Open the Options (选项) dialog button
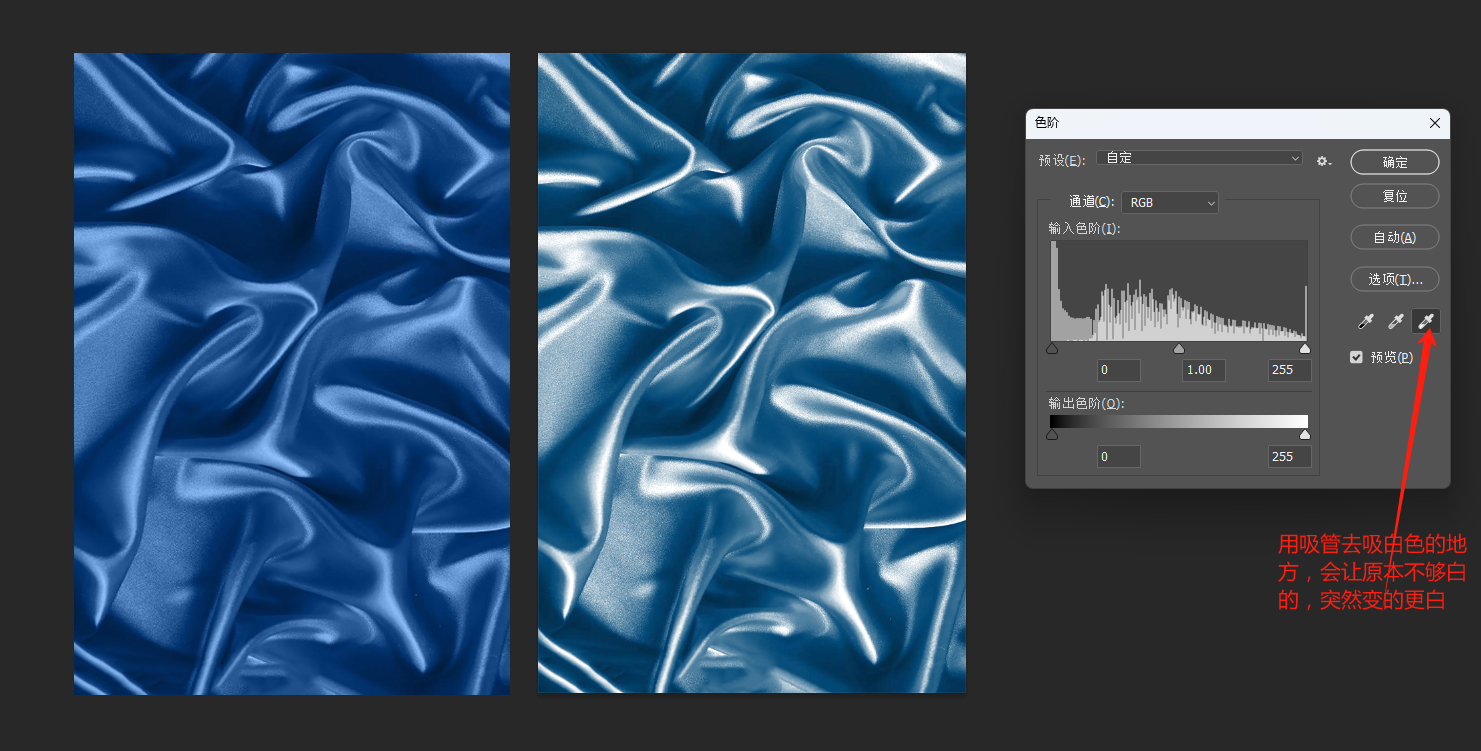 [x=1395, y=279]
